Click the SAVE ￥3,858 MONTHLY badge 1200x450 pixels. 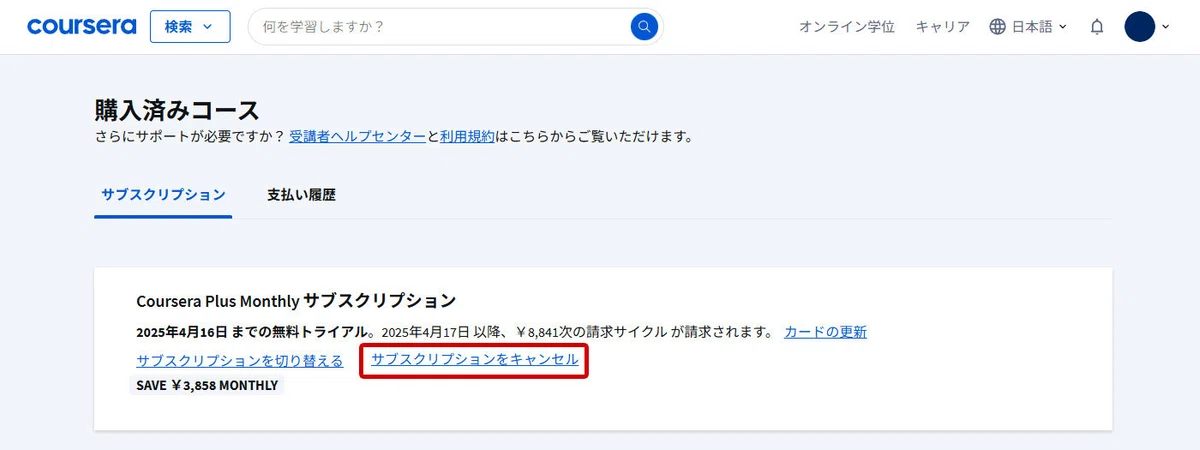(x=207, y=385)
